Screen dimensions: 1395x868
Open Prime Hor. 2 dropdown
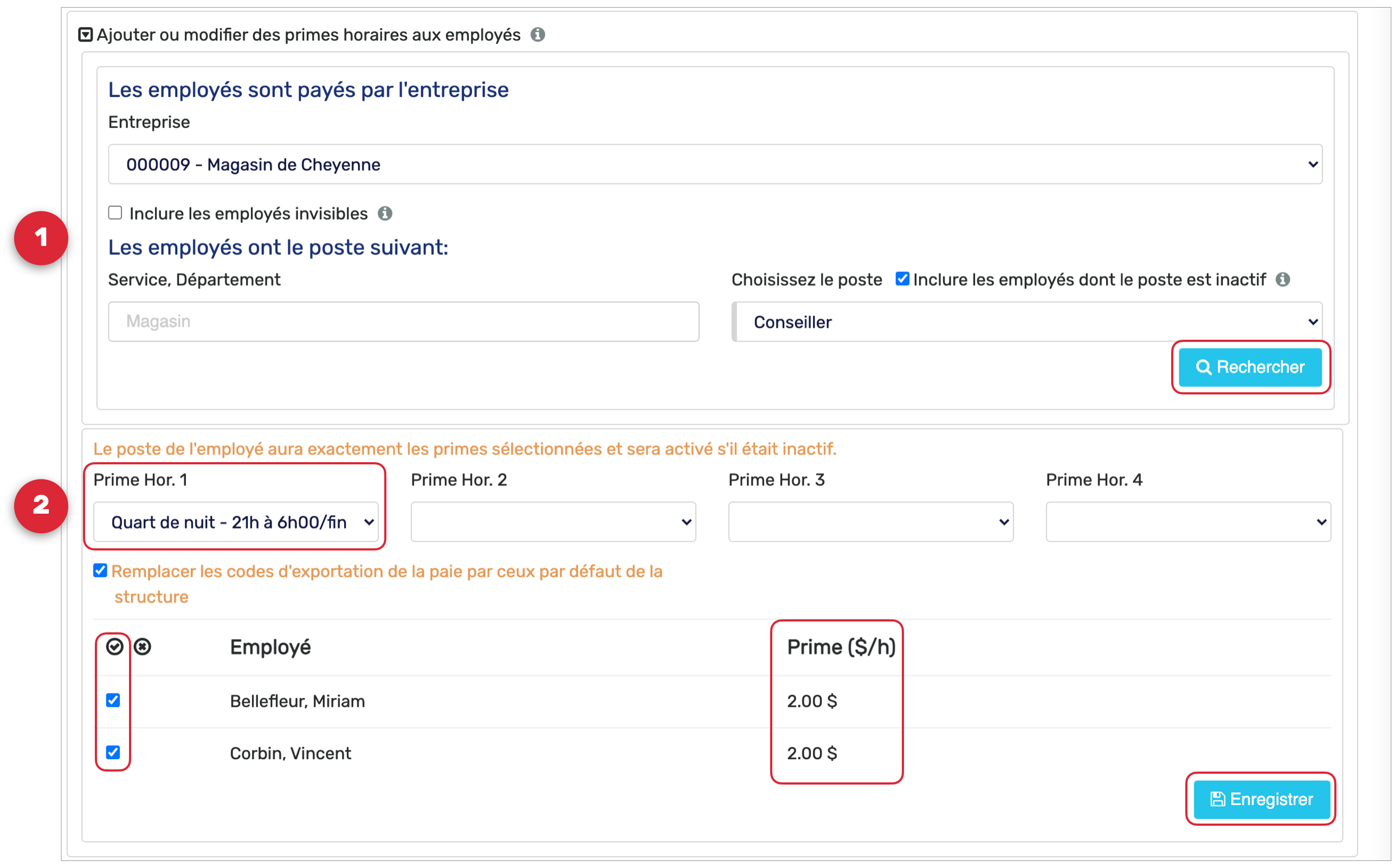[553, 522]
